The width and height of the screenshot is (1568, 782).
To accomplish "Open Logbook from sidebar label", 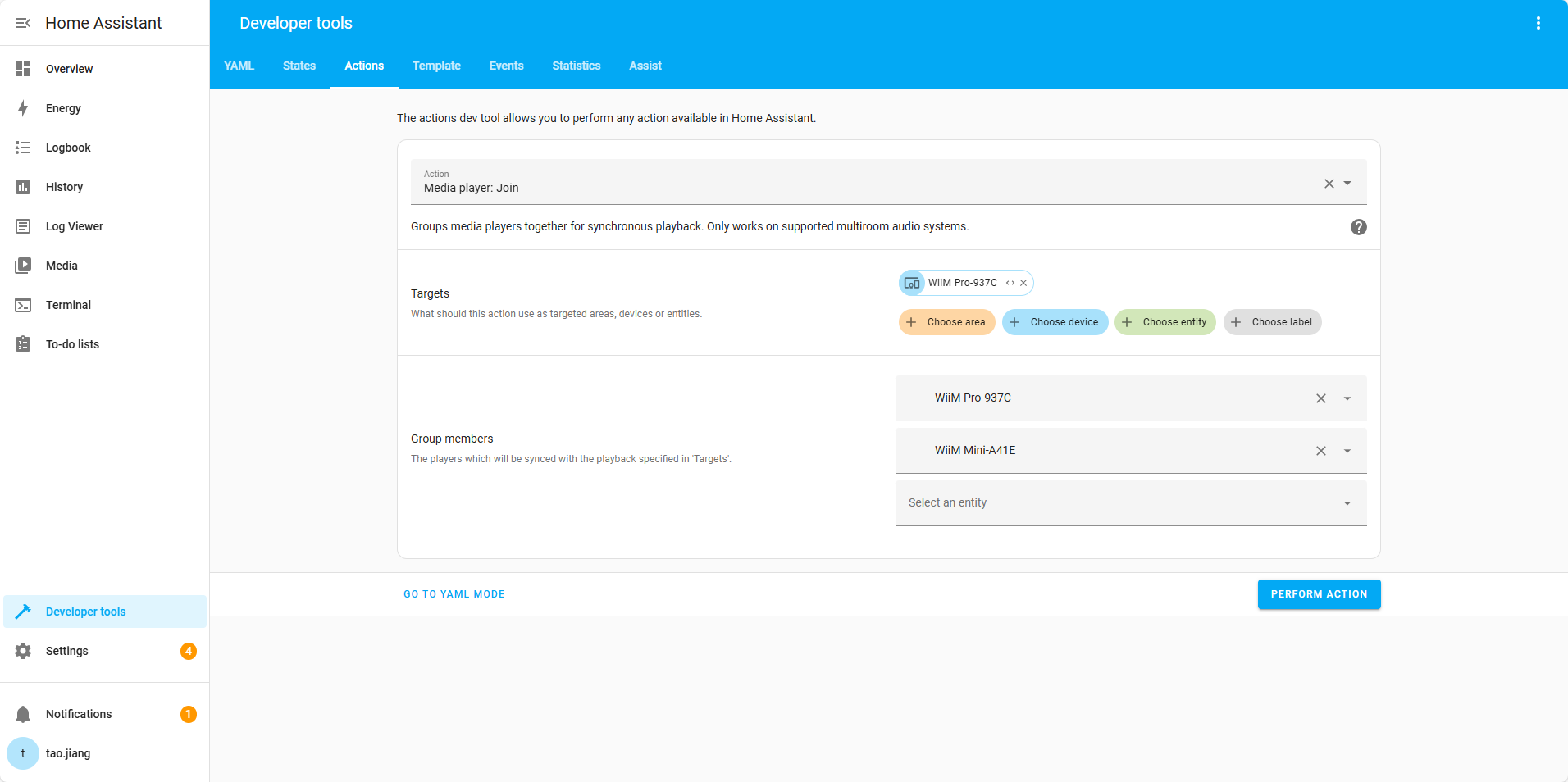I will pyautogui.click(x=68, y=148).
